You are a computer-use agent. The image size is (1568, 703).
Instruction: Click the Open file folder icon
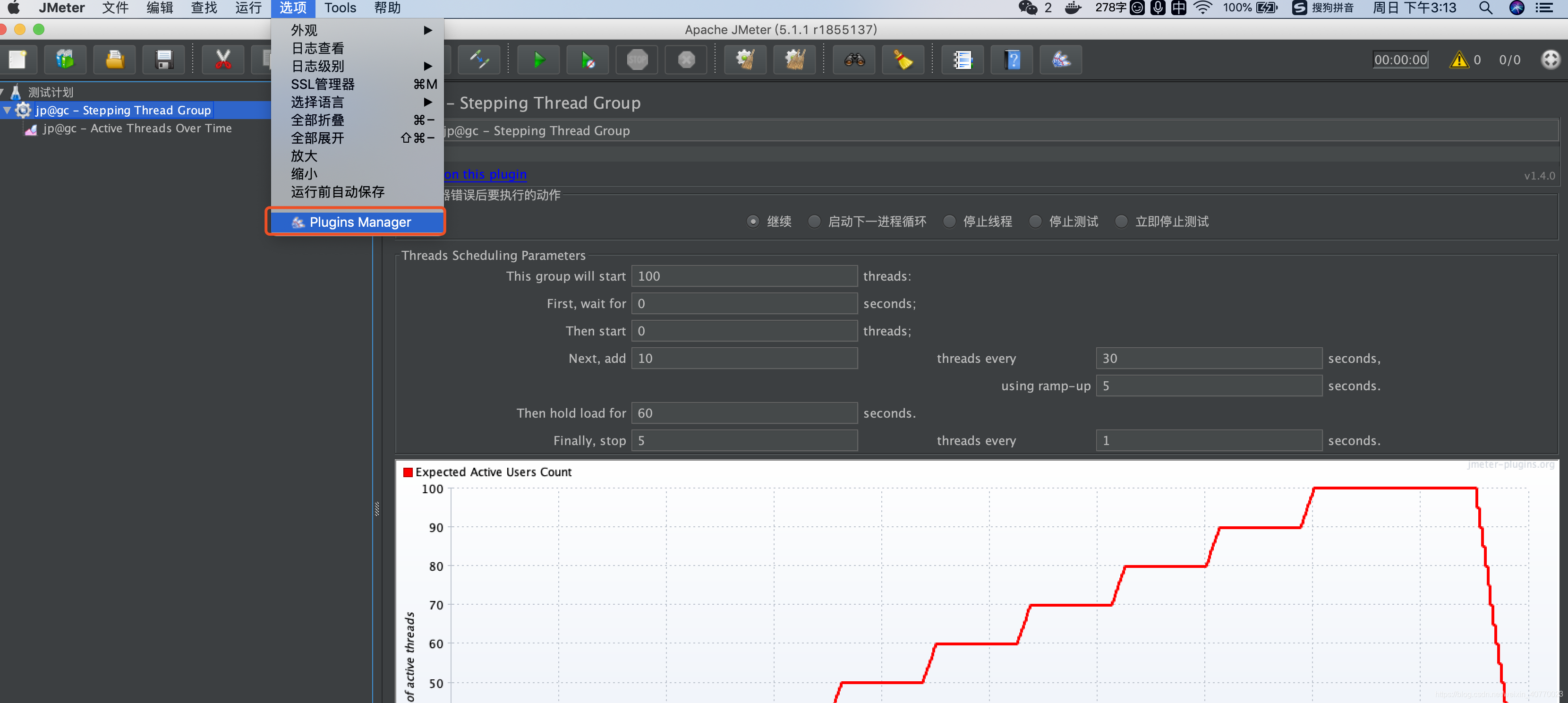[x=114, y=60]
